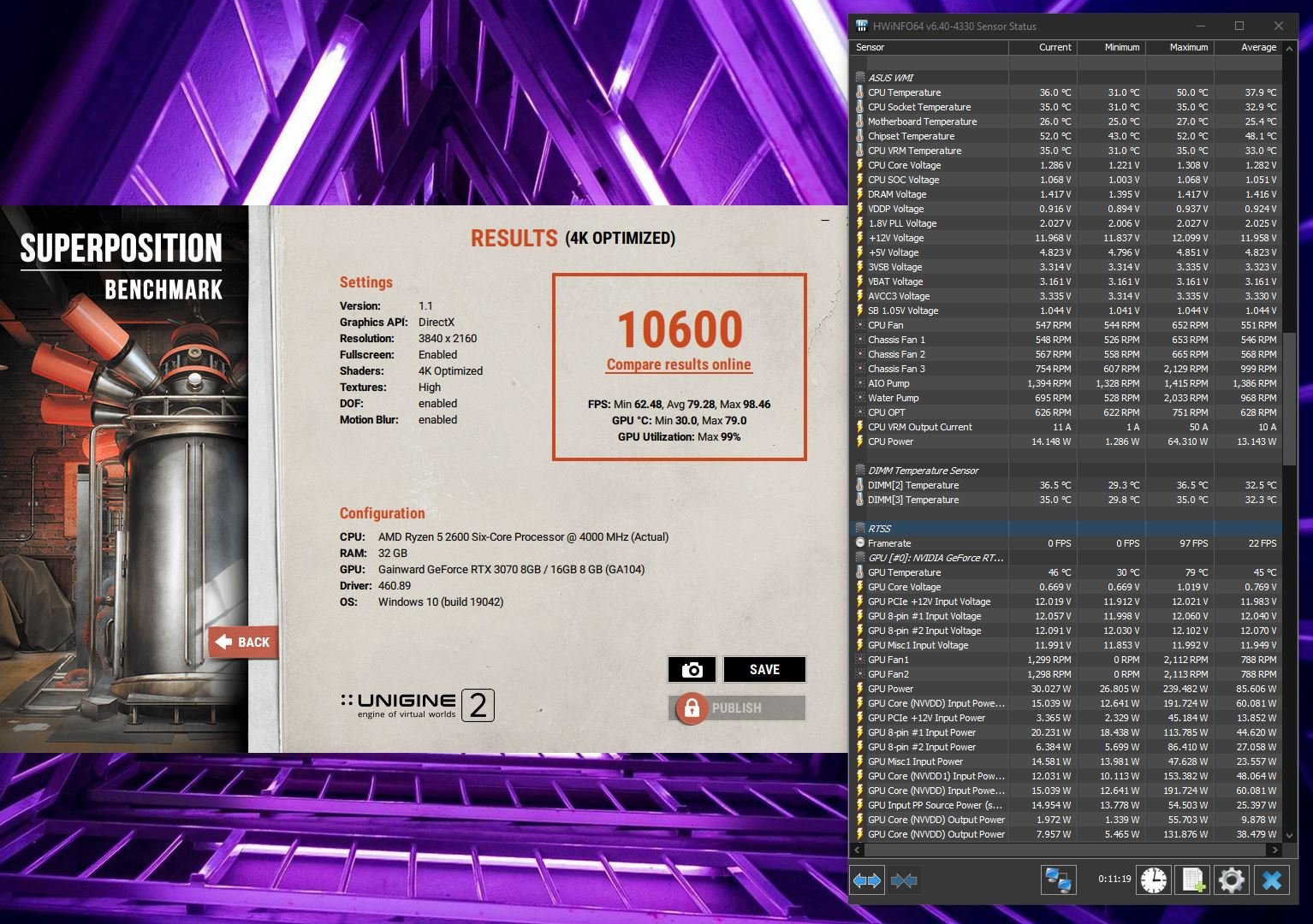
Task: Click the fan icon beside GPU Fan1
Action: pos(860,660)
